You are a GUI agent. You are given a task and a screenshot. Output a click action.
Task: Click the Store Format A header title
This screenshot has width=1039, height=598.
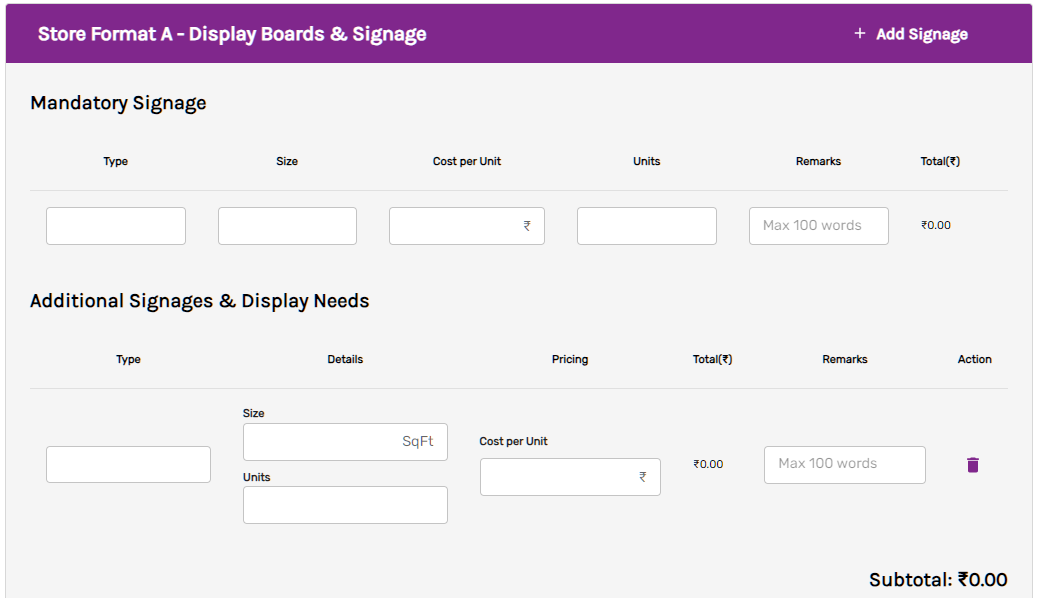coord(232,34)
